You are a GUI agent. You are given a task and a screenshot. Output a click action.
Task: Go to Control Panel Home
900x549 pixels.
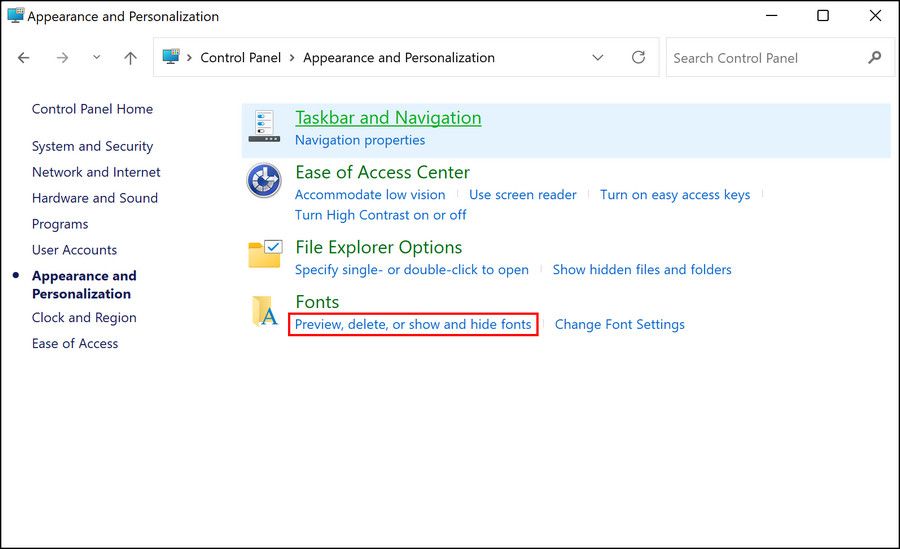coord(92,109)
